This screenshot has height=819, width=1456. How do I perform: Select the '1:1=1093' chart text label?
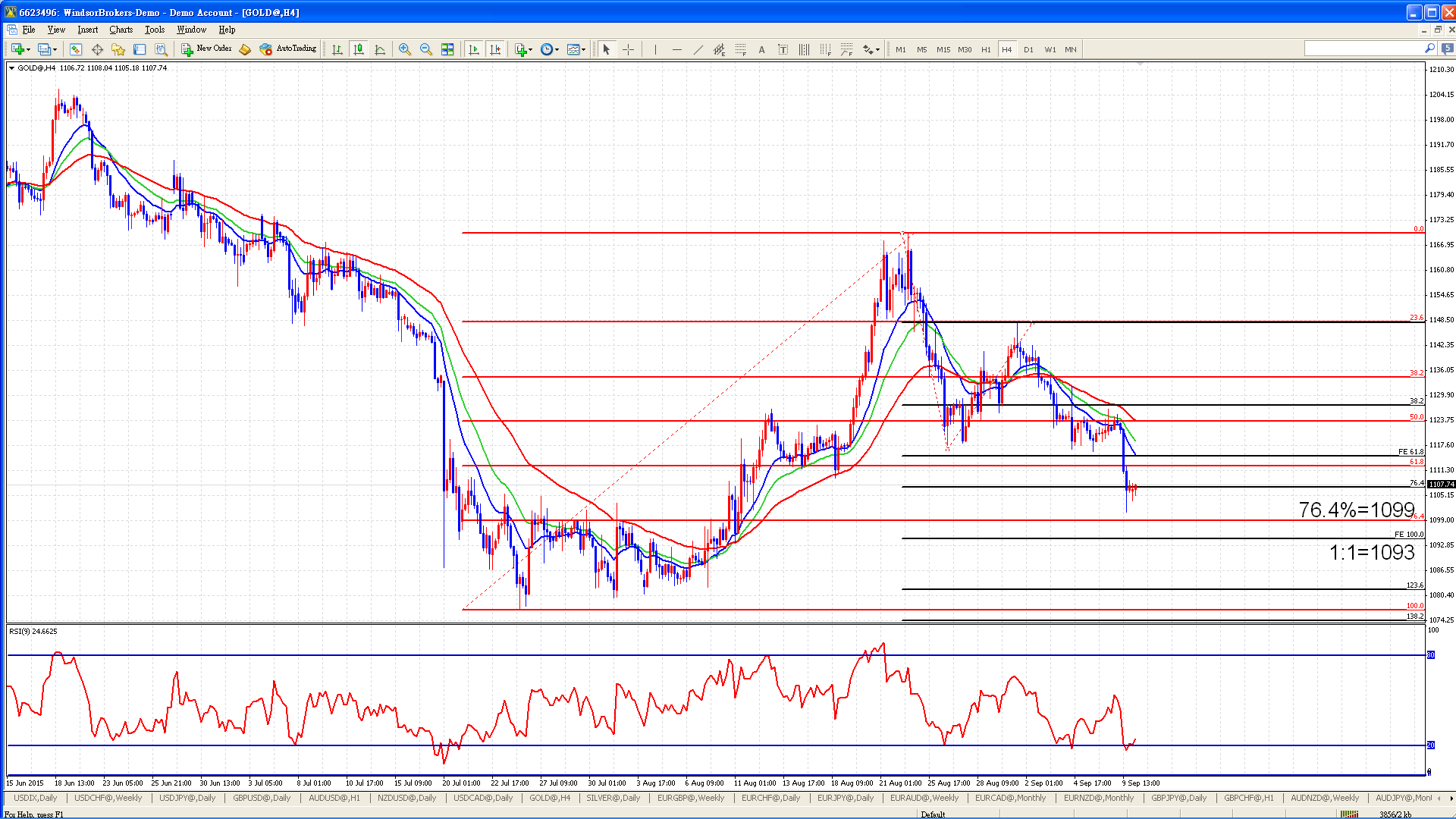1372,552
